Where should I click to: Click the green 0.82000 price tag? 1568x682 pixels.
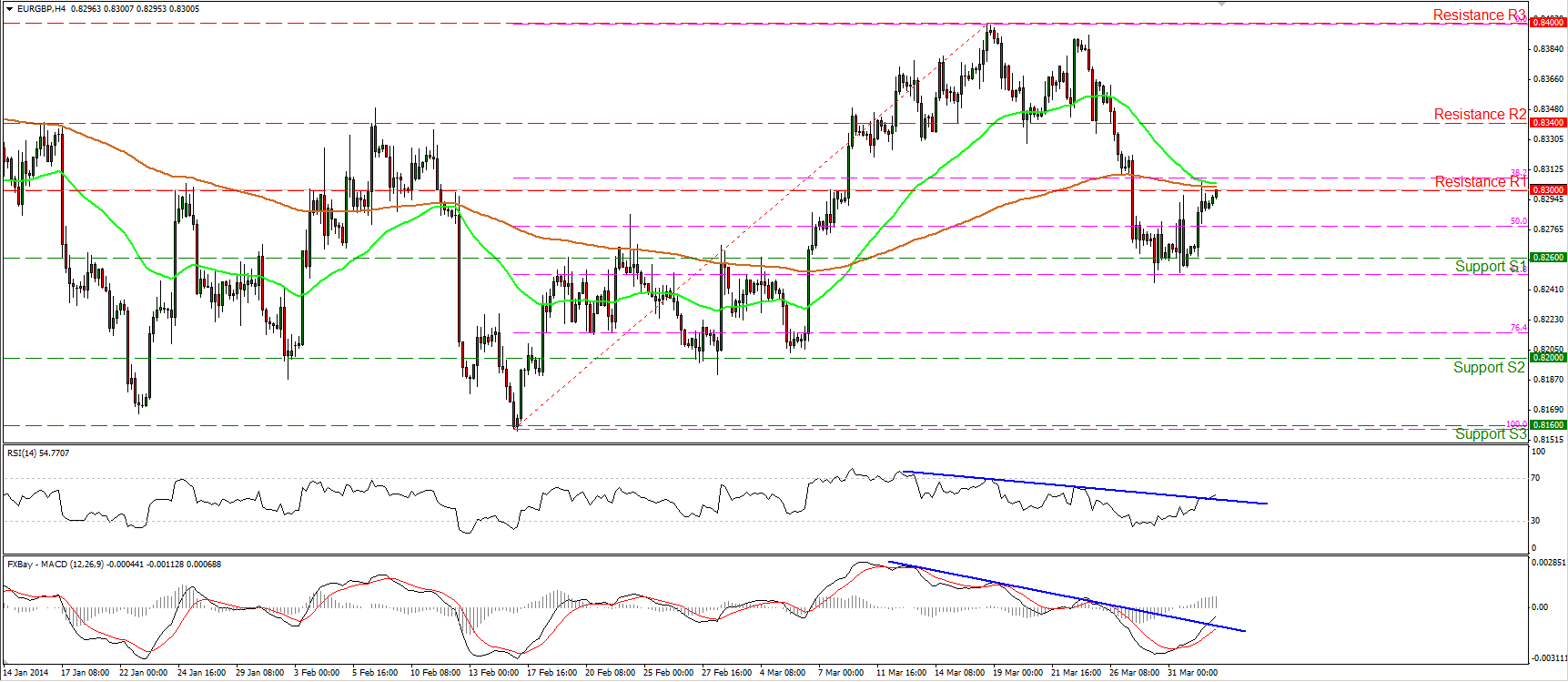click(1548, 358)
